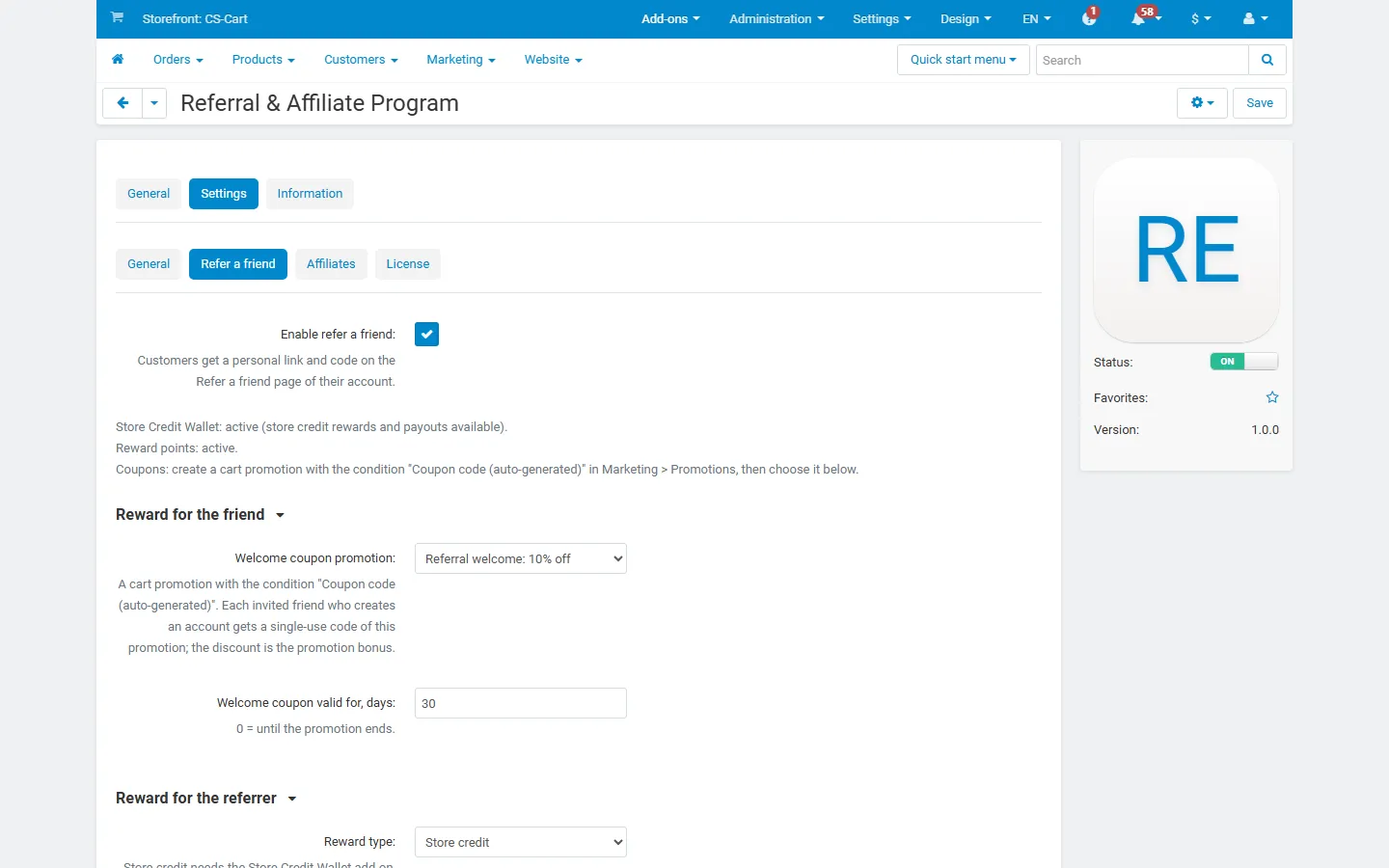The width and height of the screenshot is (1389, 868).
Task: Open the gear actions menu
Action: pos(1202,103)
